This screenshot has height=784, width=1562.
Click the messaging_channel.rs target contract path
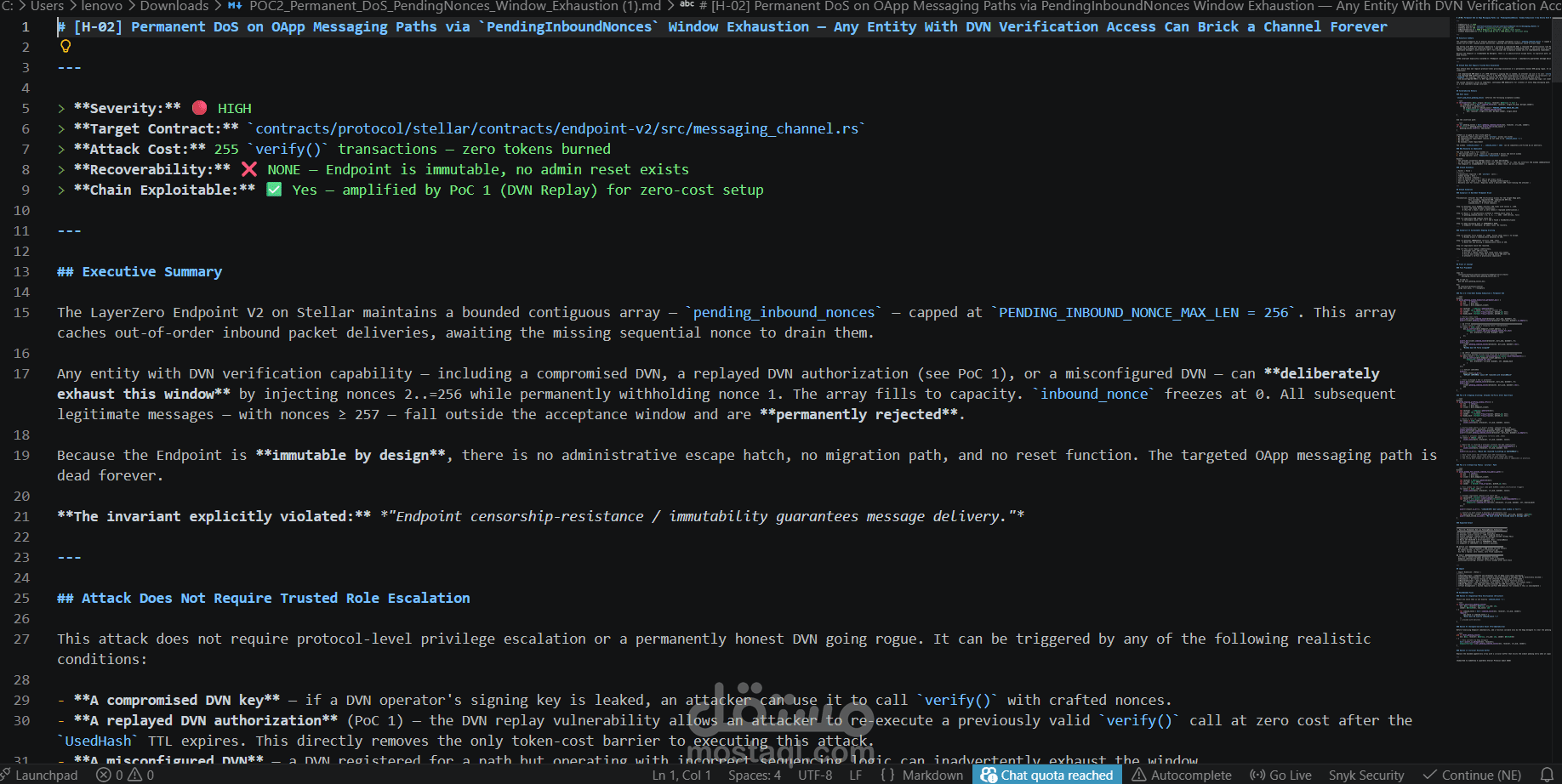coord(557,128)
